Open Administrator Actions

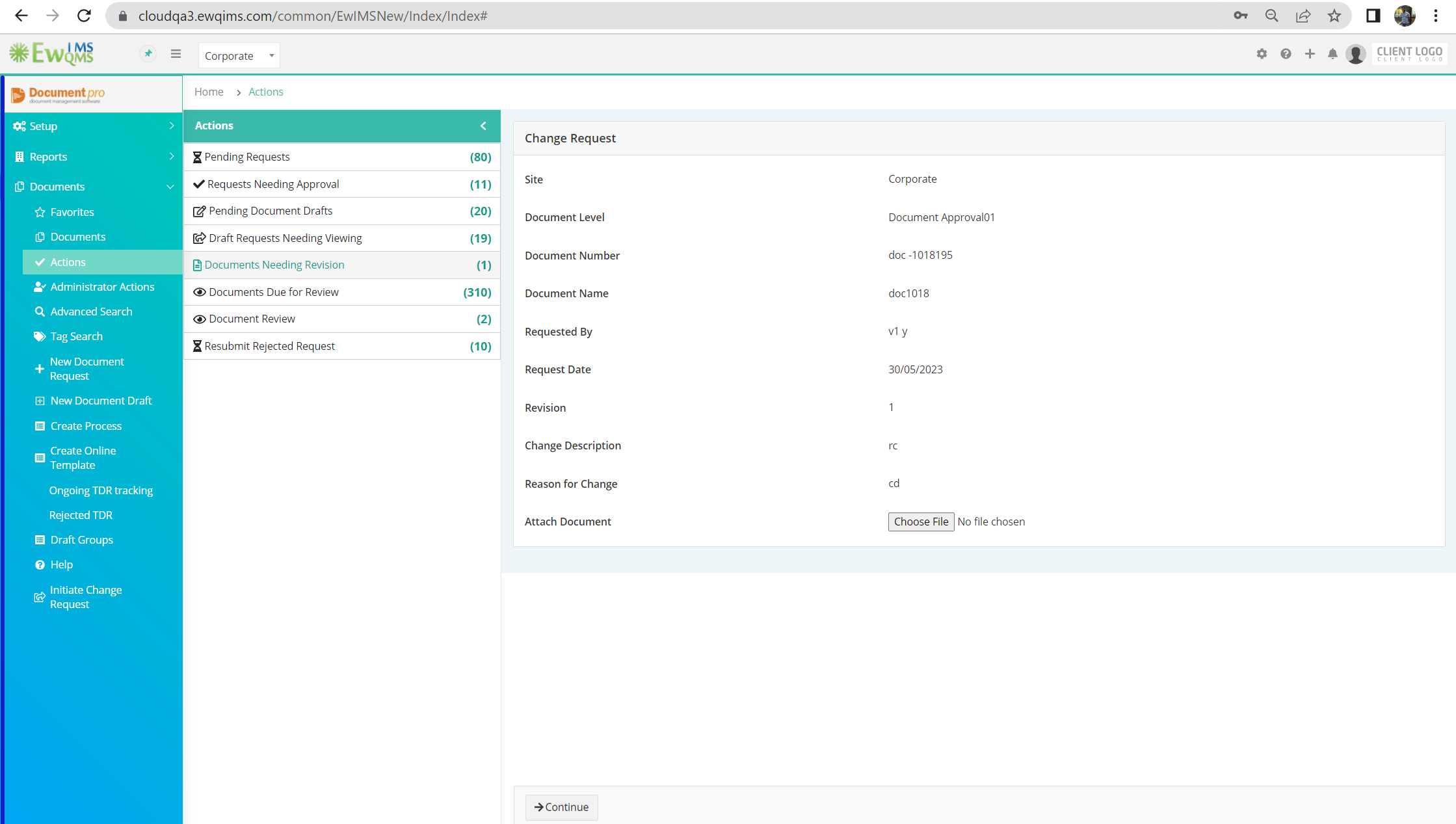tap(102, 287)
